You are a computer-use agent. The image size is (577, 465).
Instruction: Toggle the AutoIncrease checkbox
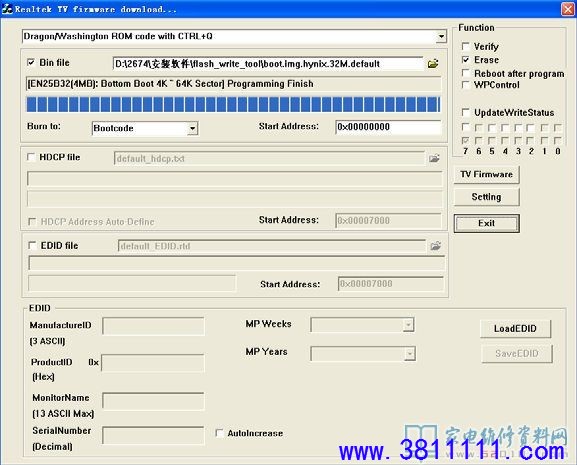click(x=219, y=433)
